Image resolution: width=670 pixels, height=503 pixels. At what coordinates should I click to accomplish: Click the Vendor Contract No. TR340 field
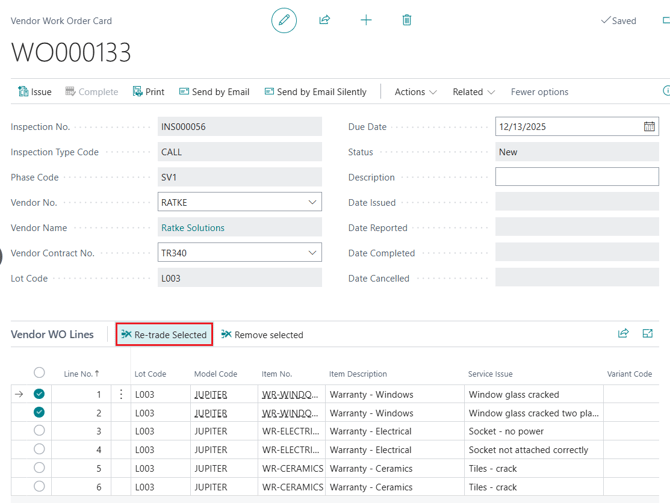click(x=239, y=253)
